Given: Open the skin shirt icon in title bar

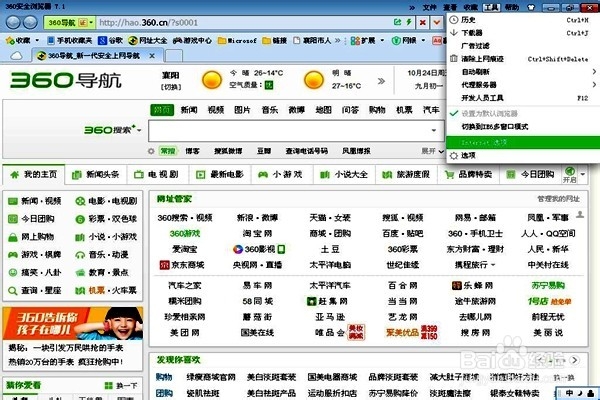Looking at the screenshot, I should tap(531, 7).
